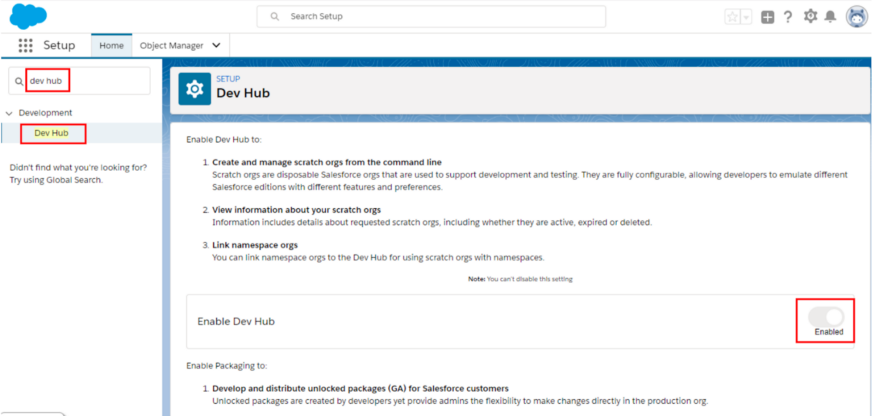Click the 'Create and manage scratch orgs' heading

point(327,162)
